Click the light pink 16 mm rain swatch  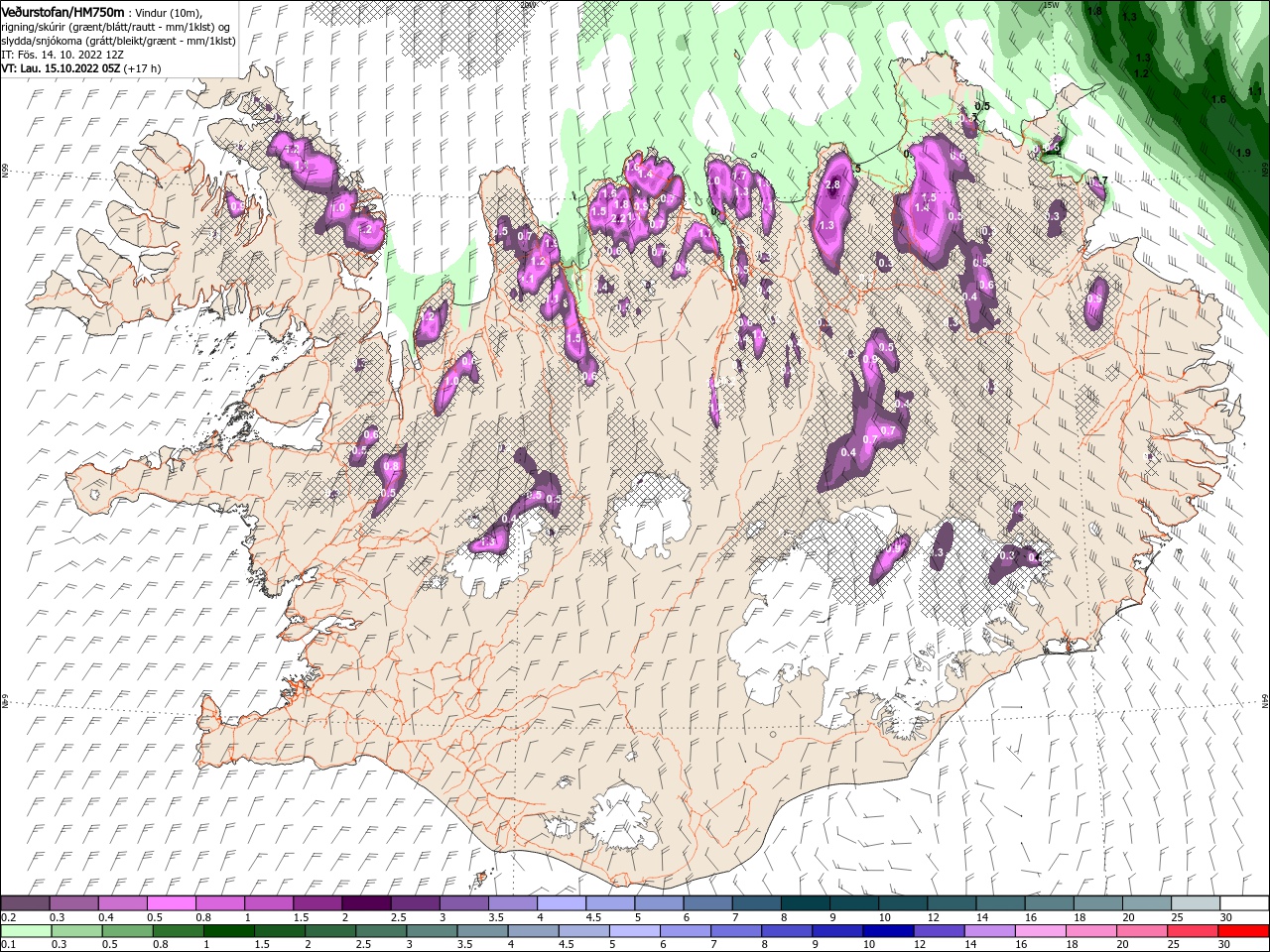pos(1040,932)
